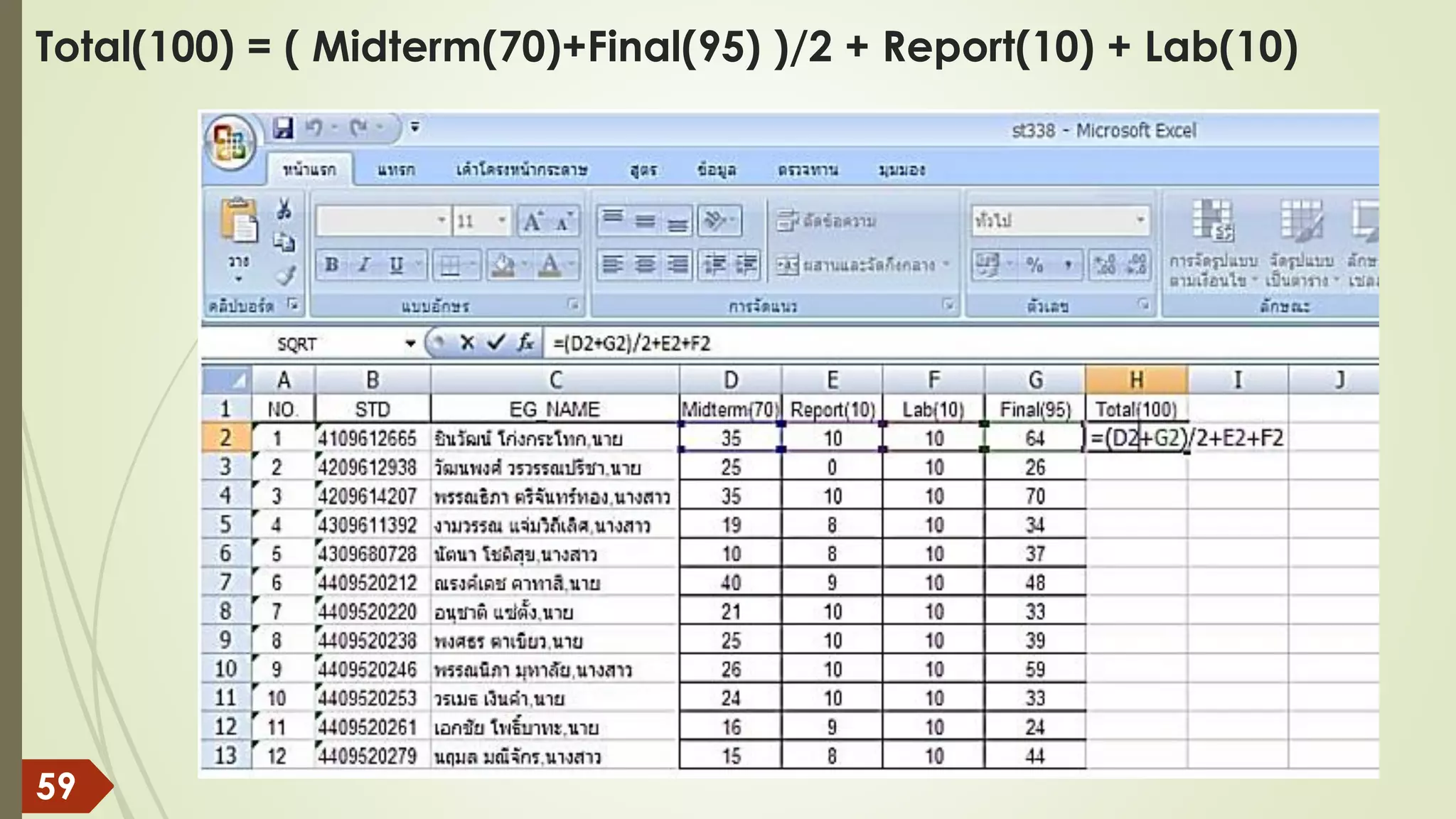This screenshot has height=819, width=1456.
Task: Expand the Name Box dropdown next to SQRT
Action: 410,344
